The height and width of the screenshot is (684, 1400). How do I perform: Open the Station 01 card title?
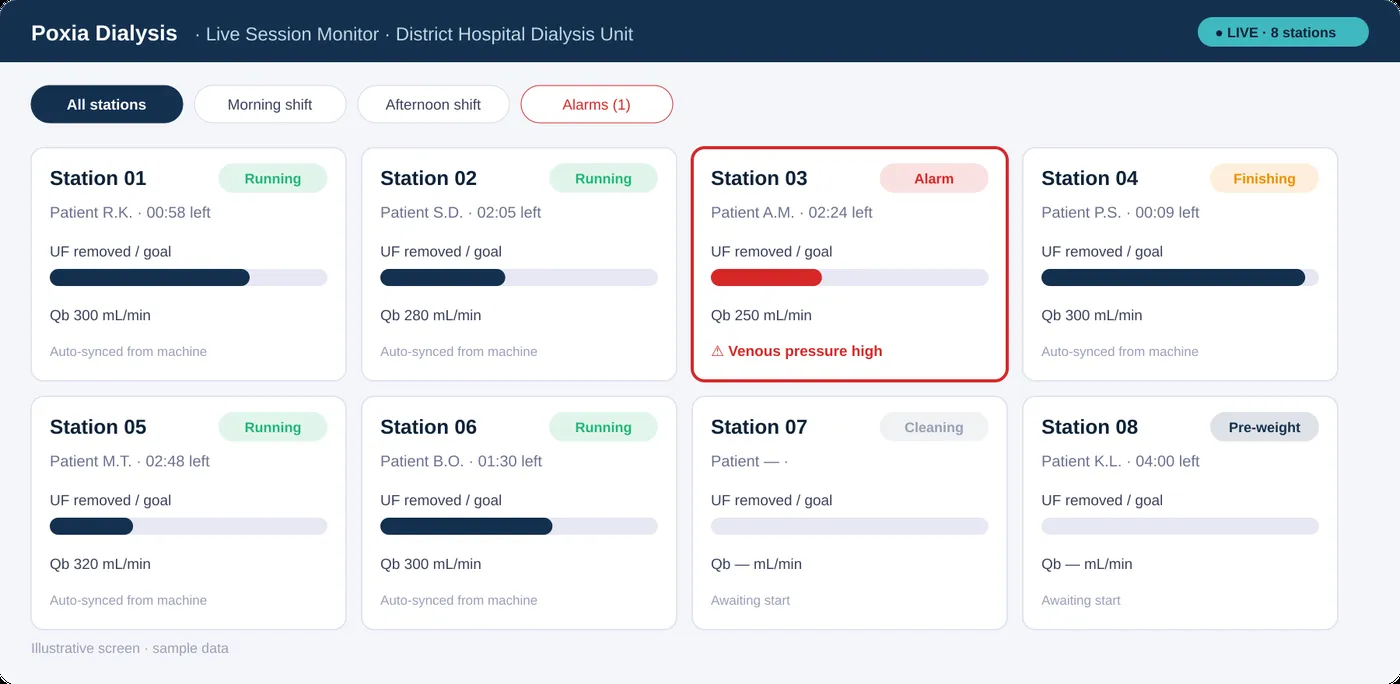tap(98, 178)
